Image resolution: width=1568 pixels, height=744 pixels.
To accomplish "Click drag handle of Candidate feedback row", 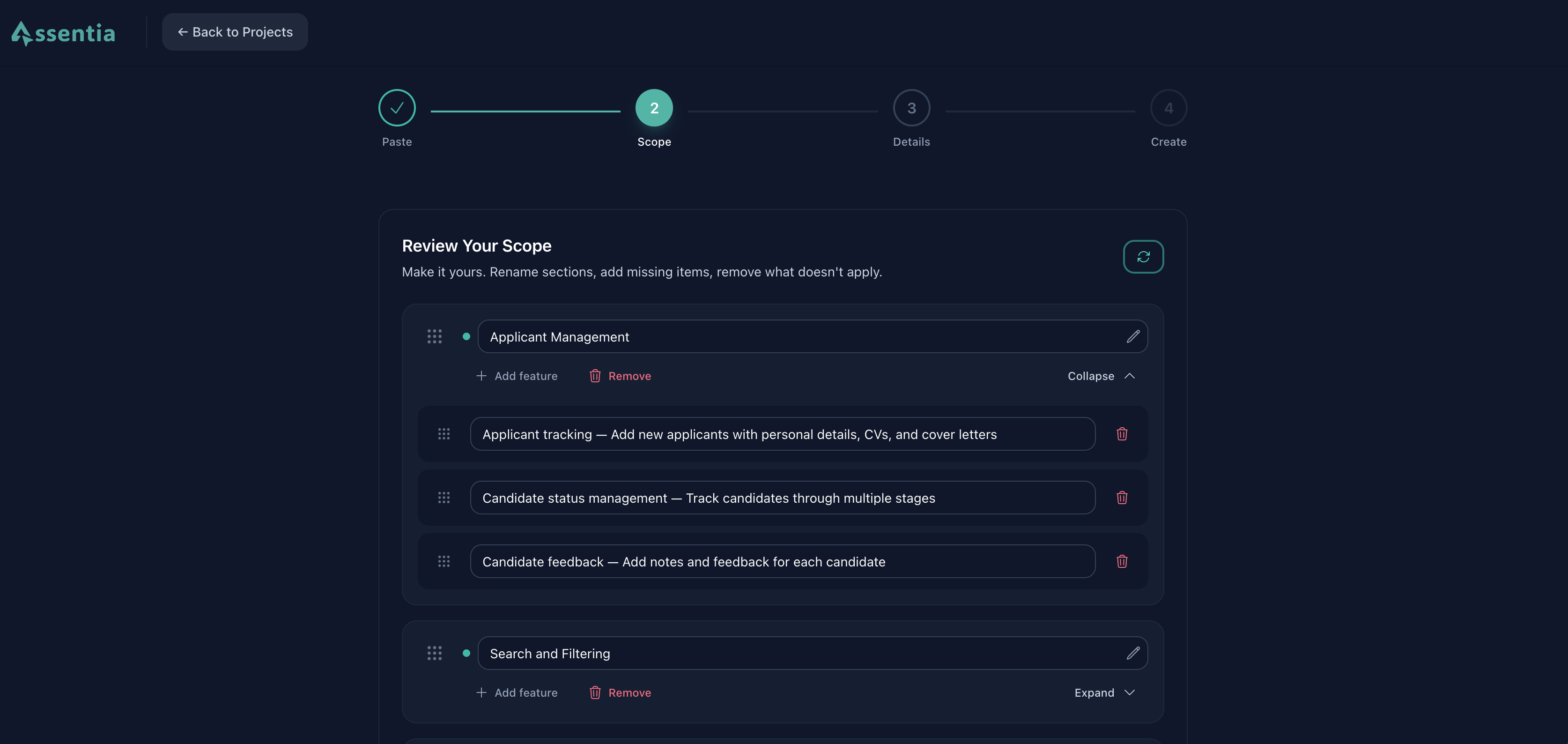I will click(444, 561).
